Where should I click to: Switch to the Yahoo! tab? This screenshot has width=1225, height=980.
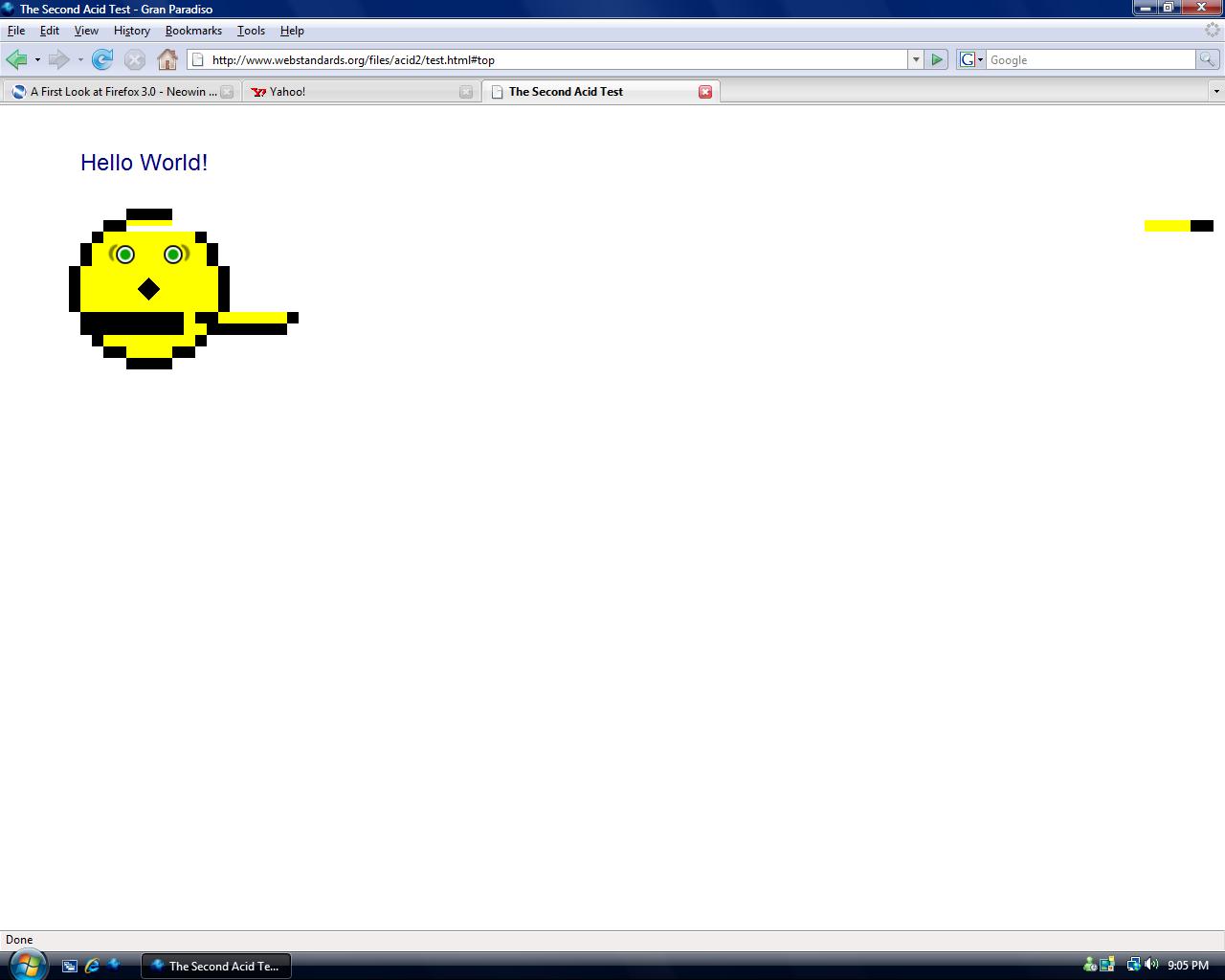click(x=361, y=92)
